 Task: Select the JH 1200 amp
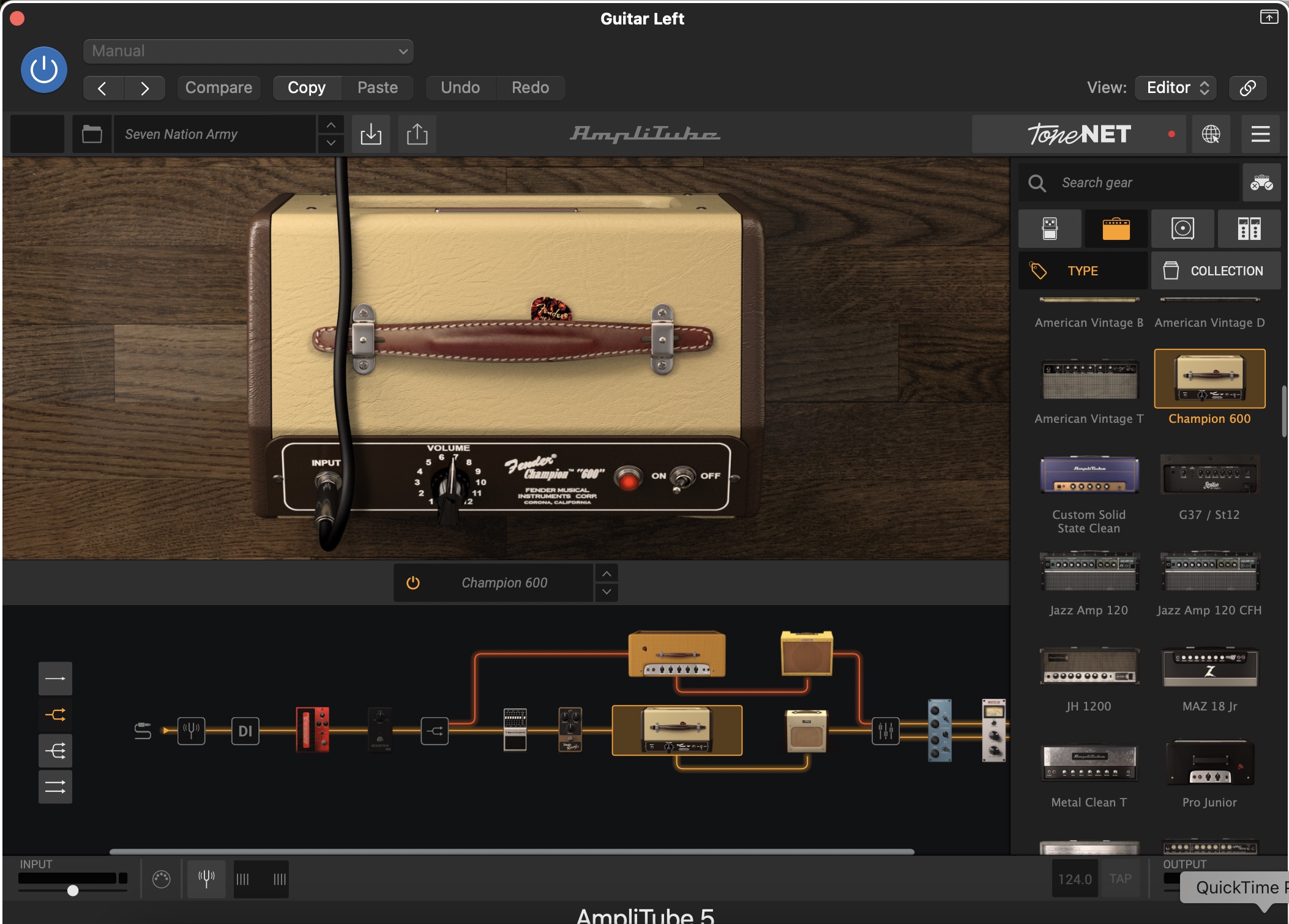point(1089,679)
